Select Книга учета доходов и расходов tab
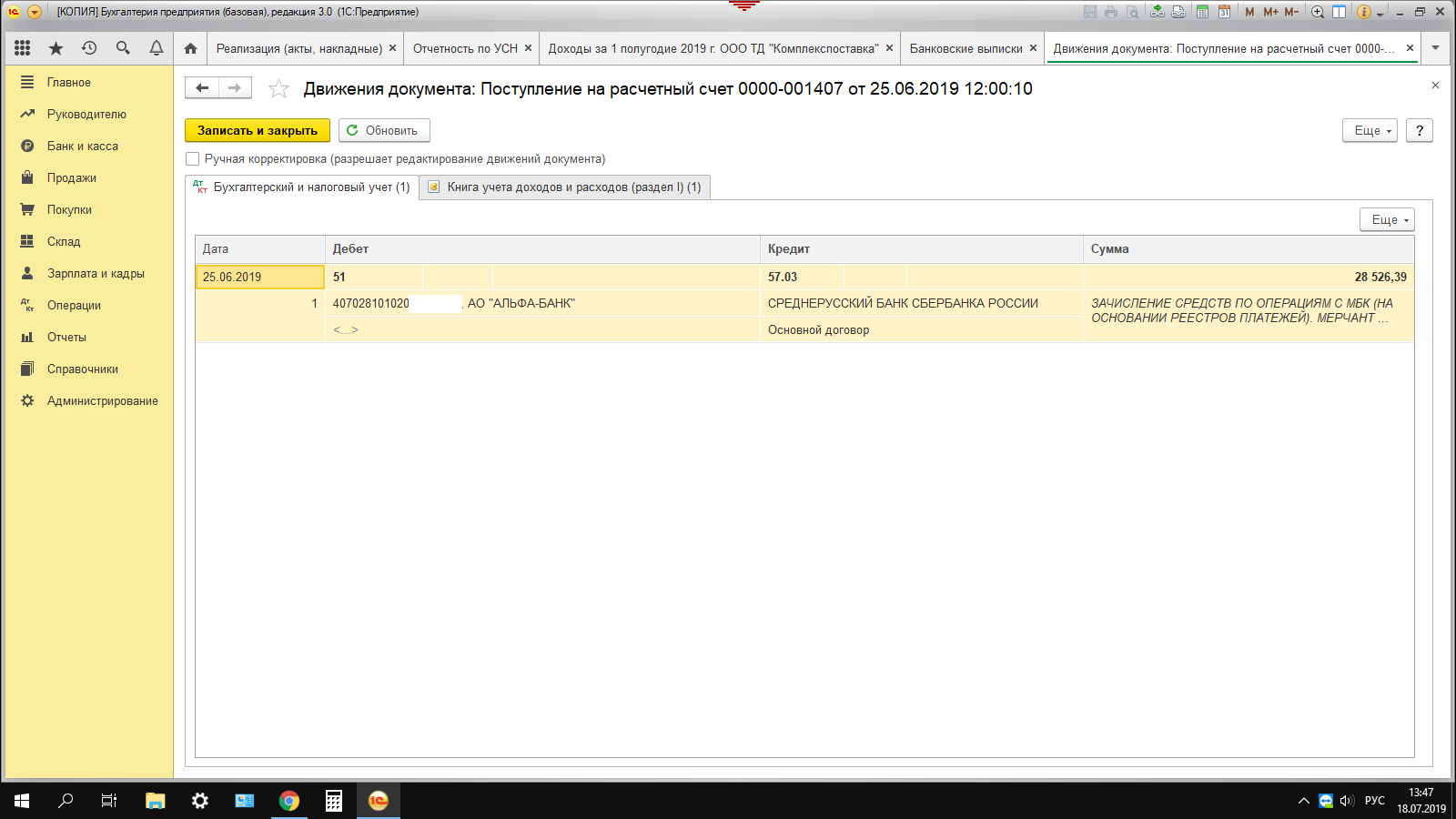 [565, 187]
